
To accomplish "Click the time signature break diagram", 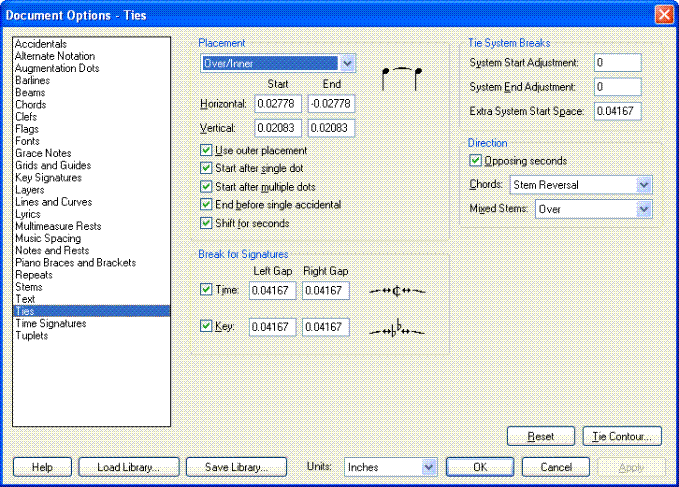I will click(397, 290).
